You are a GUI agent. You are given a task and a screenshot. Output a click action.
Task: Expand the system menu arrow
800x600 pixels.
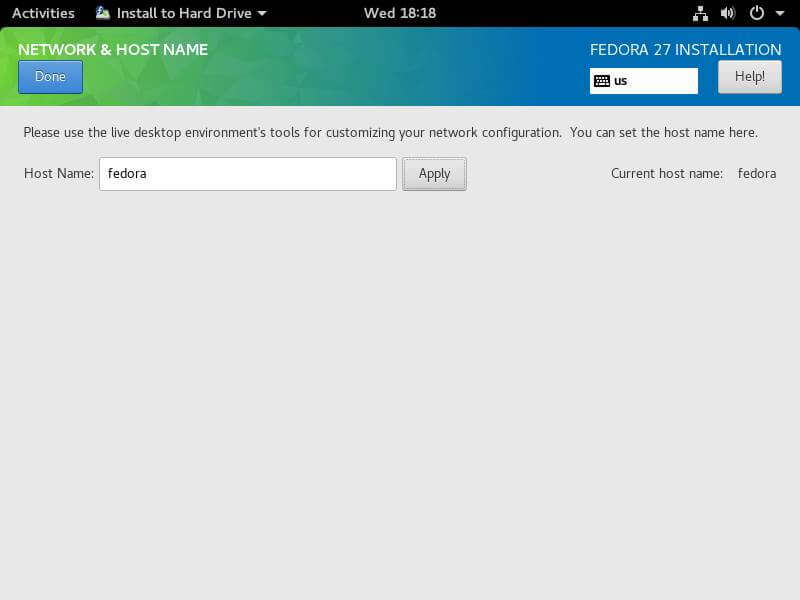point(780,14)
